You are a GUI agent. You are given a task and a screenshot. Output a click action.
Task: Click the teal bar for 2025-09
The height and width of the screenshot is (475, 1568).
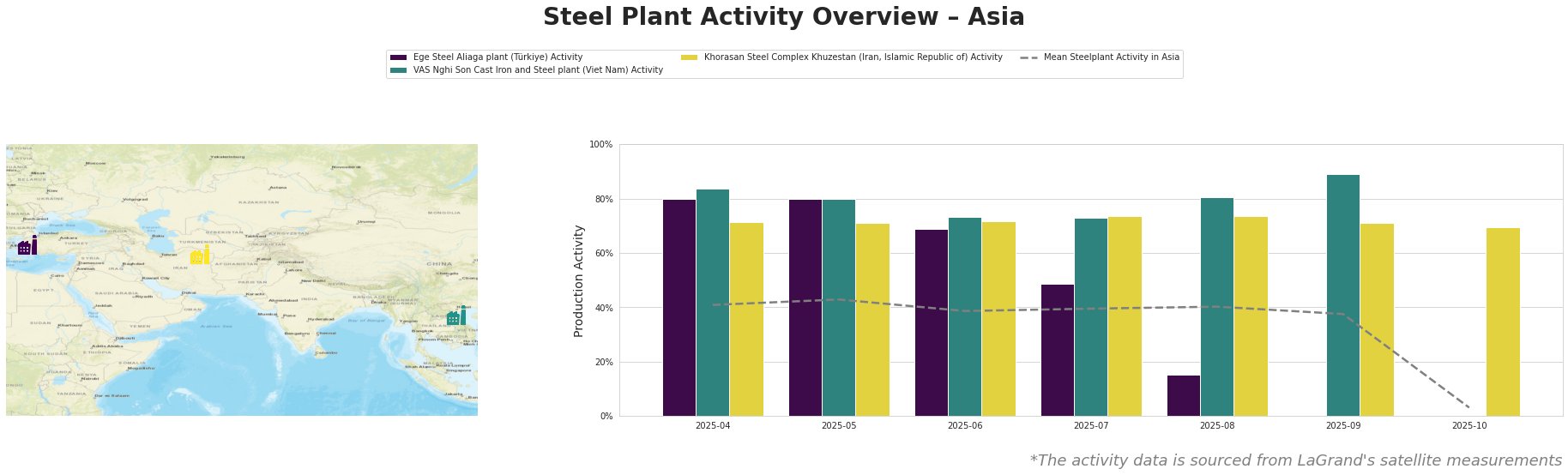[x=1342, y=296]
